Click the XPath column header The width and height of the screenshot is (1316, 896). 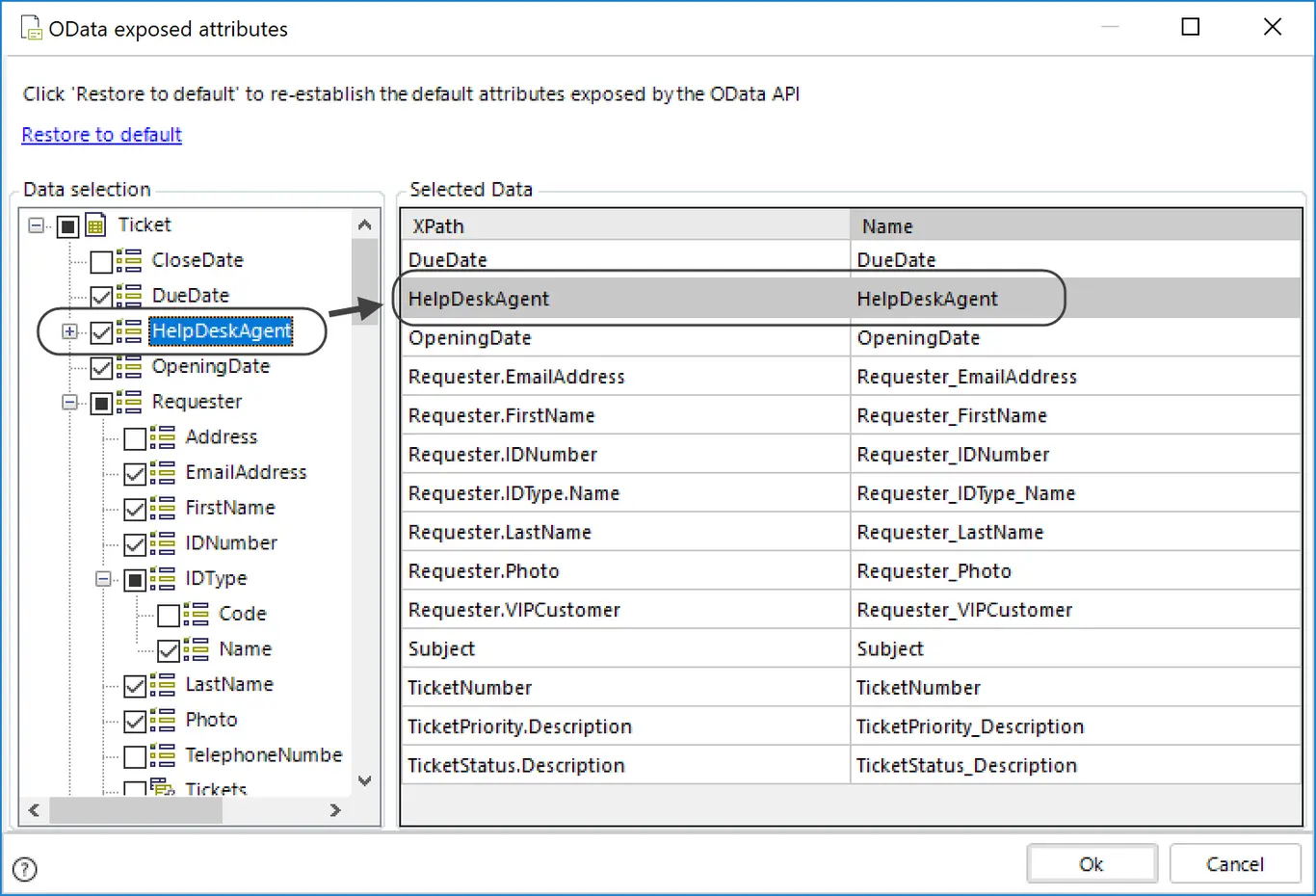click(x=626, y=225)
